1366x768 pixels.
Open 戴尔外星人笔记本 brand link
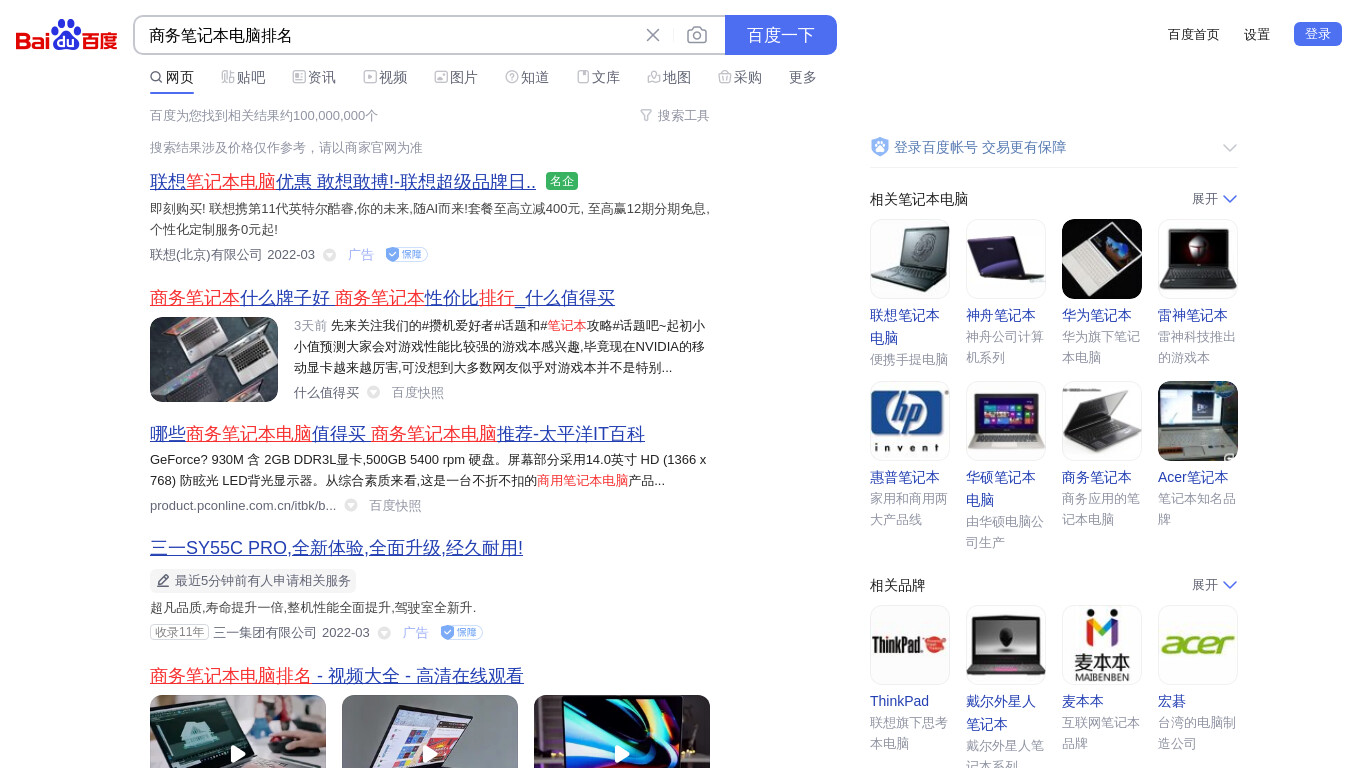point(1001,712)
